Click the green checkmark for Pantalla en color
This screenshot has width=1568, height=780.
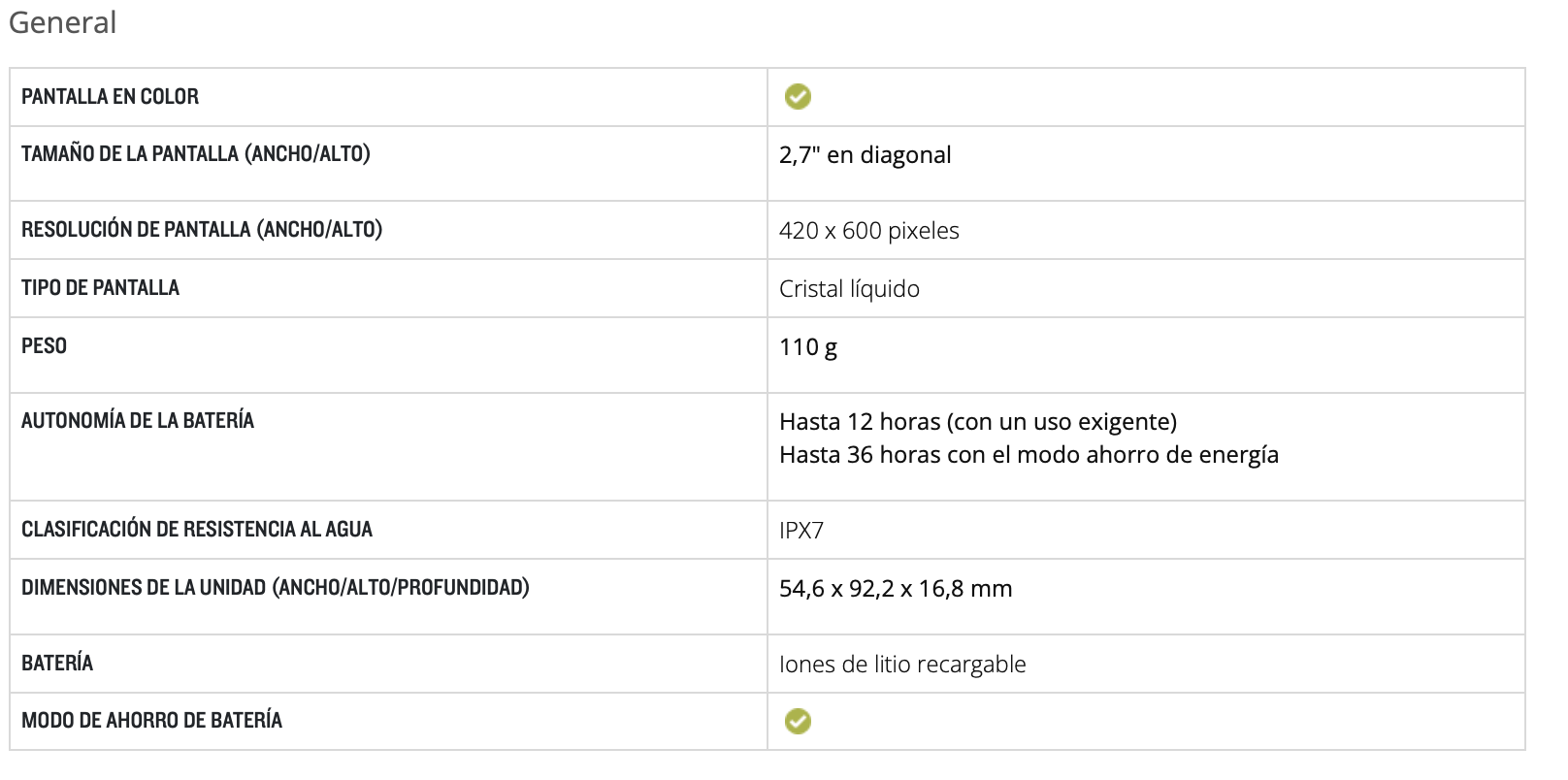[798, 97]
